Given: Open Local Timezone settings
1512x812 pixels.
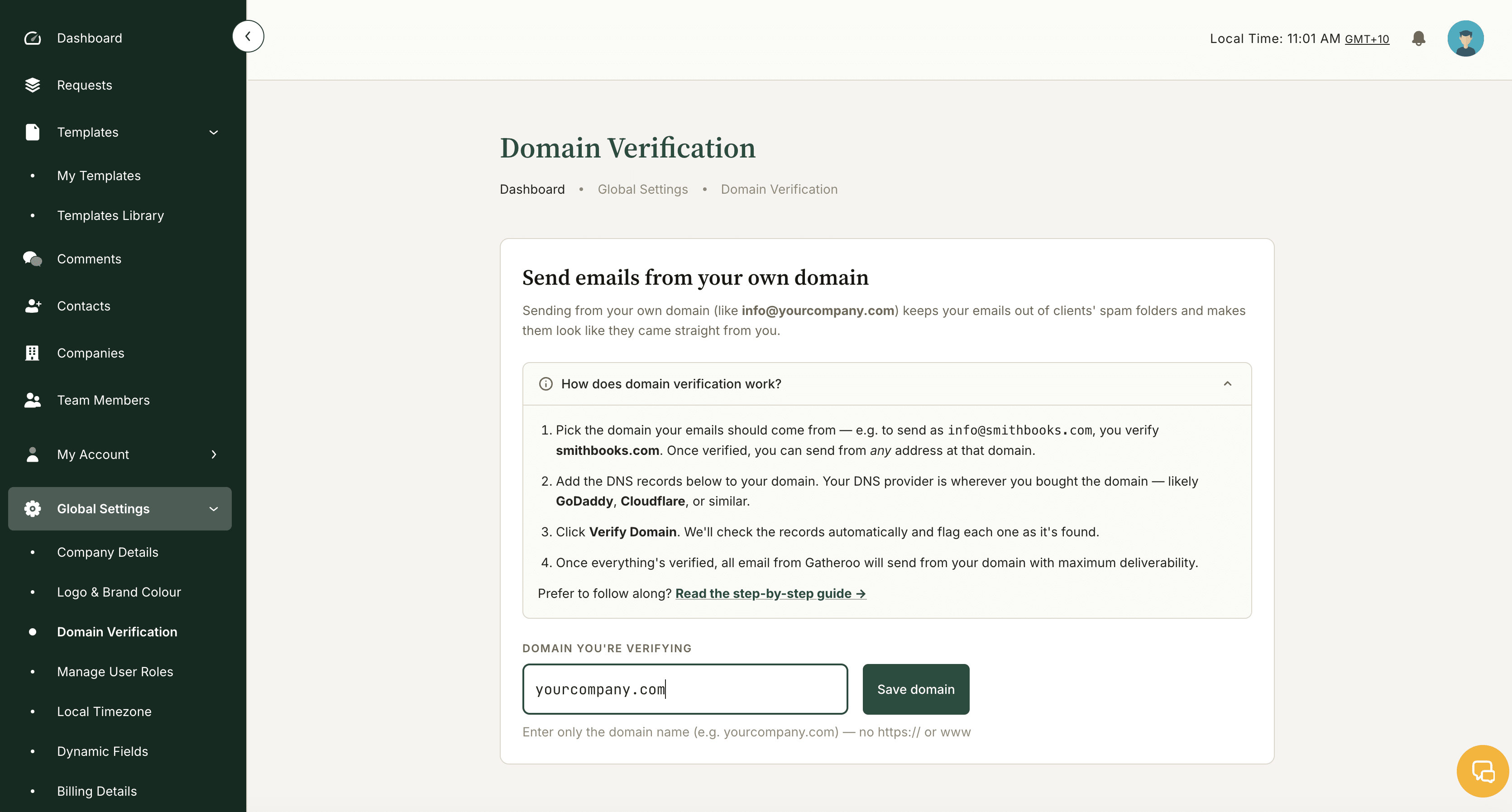Looking at the screenshot, I should pos(104,712).
